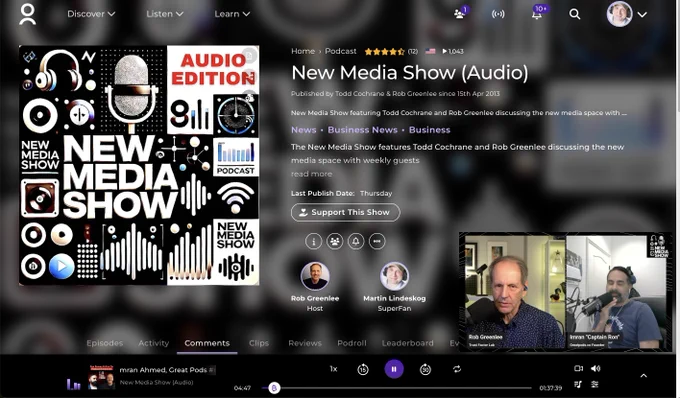
Task: Open Rob Greenlee host avatar
Action: pyautogui.click(x=315, y=276)
